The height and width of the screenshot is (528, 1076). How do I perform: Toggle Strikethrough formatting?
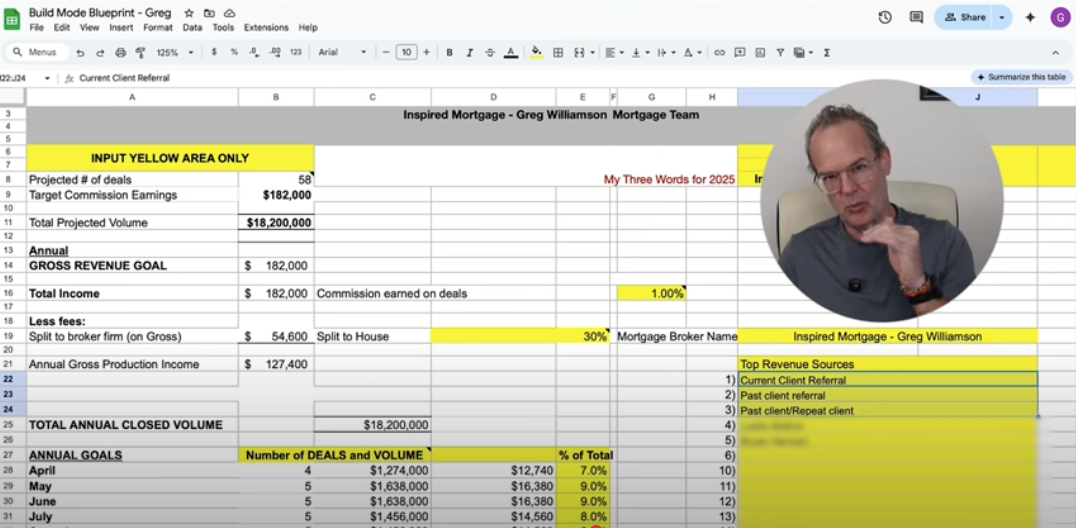[x=489, y=52]
